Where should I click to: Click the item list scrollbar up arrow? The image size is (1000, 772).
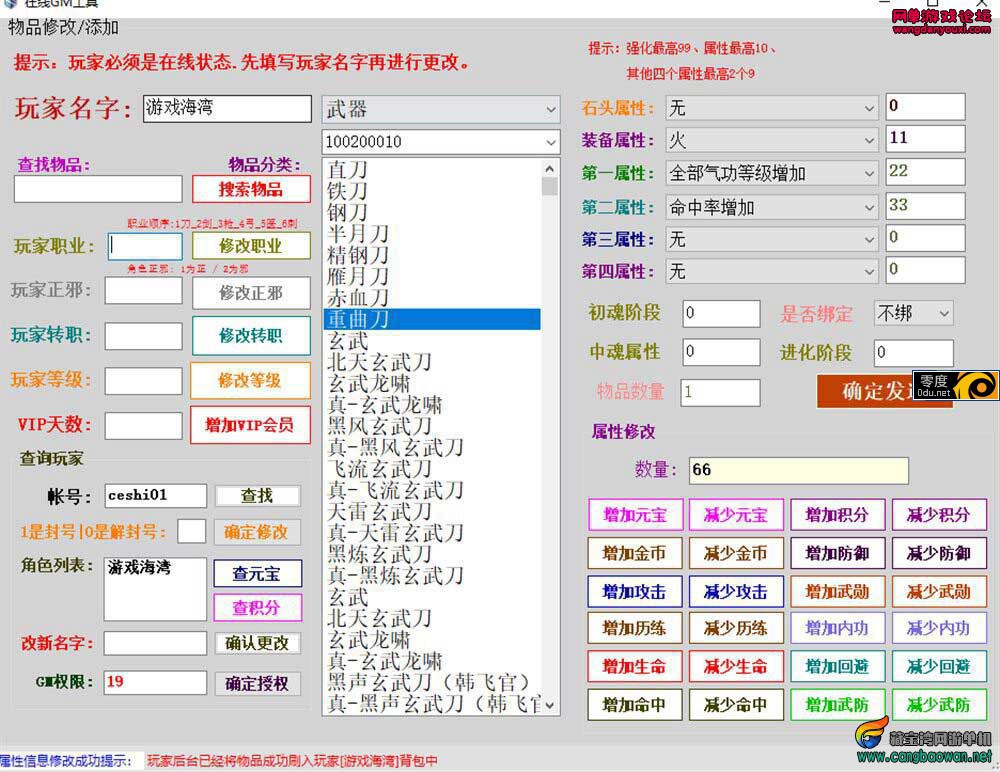point(550,168)
